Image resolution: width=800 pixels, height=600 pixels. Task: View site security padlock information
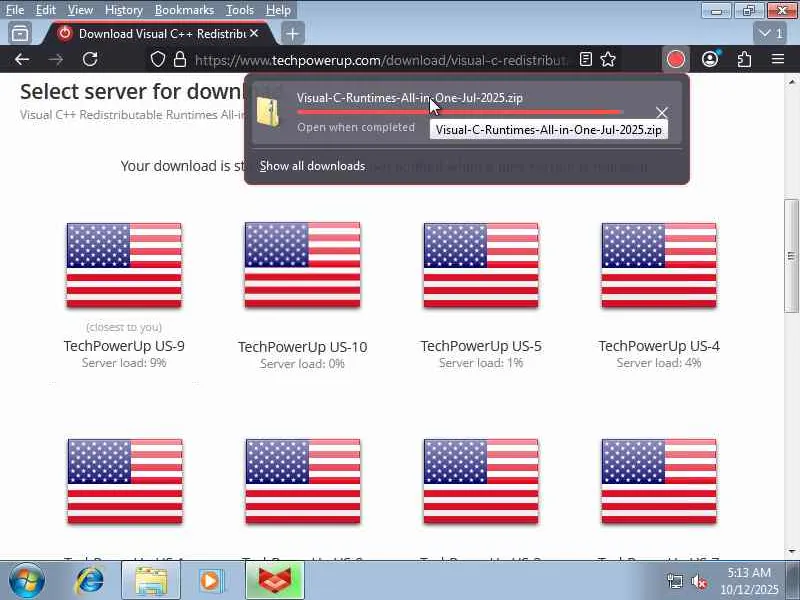pyautogui.click(x=180, y=60)
